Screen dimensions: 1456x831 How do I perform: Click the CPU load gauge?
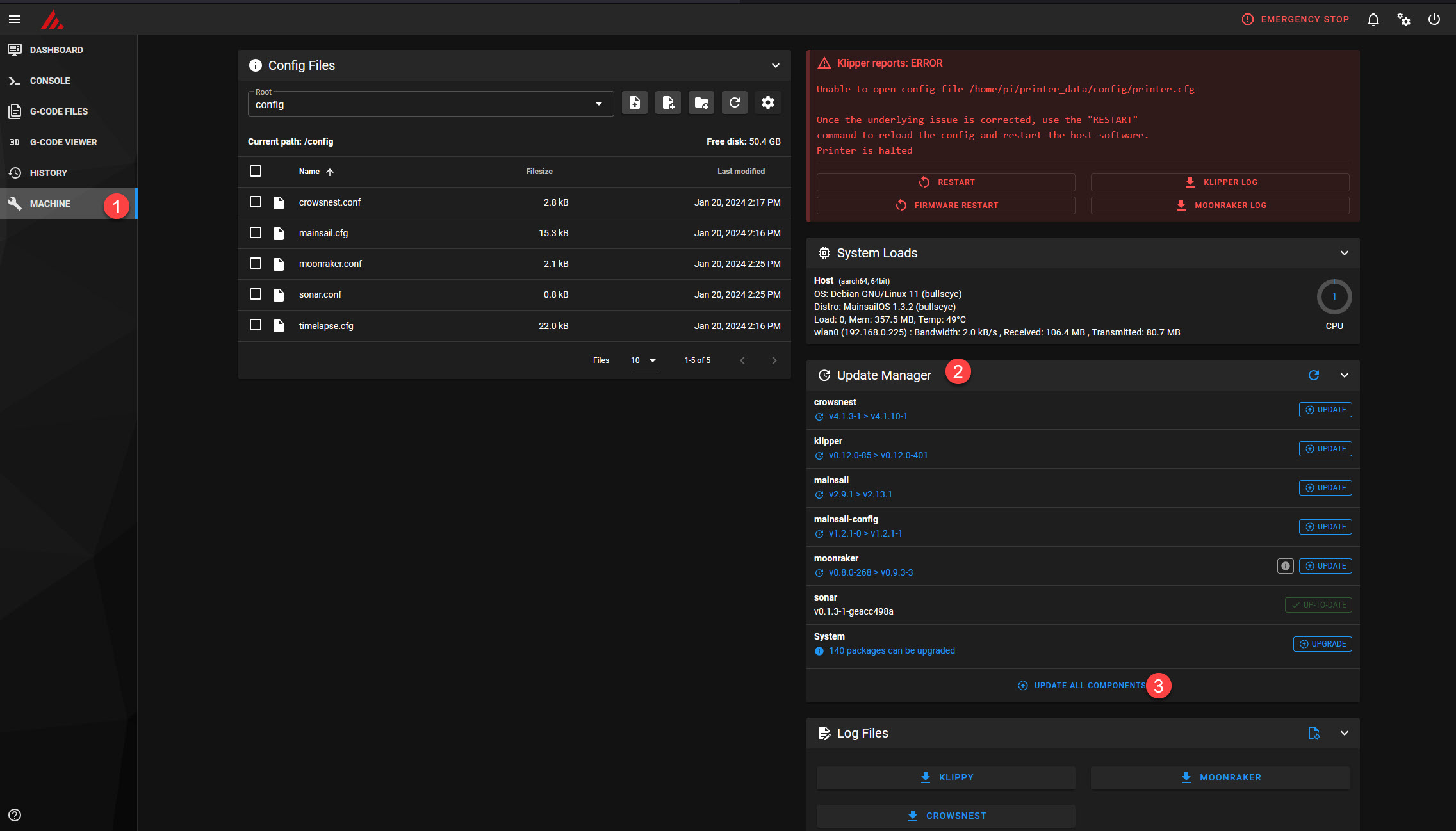pos(1334,296)
